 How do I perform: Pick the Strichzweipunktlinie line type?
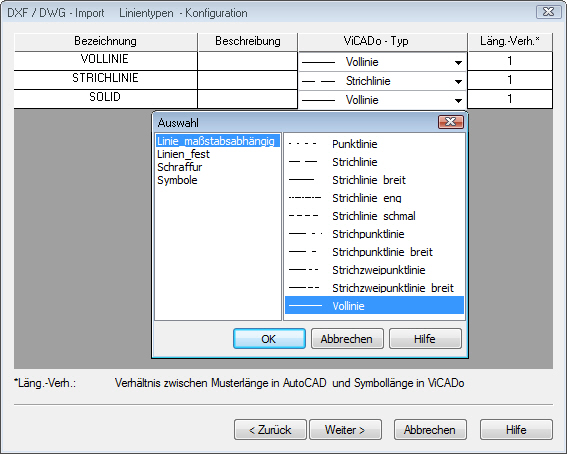(x=374, y=270)
